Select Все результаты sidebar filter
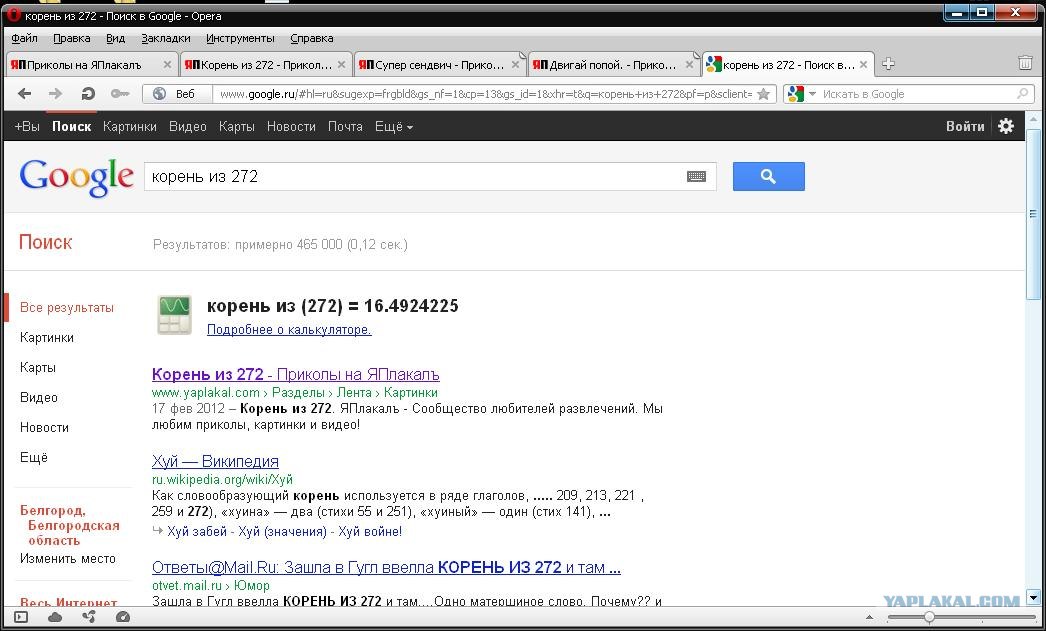The height and width of the screenshot is (631, 1046). (x=67, y=307)
